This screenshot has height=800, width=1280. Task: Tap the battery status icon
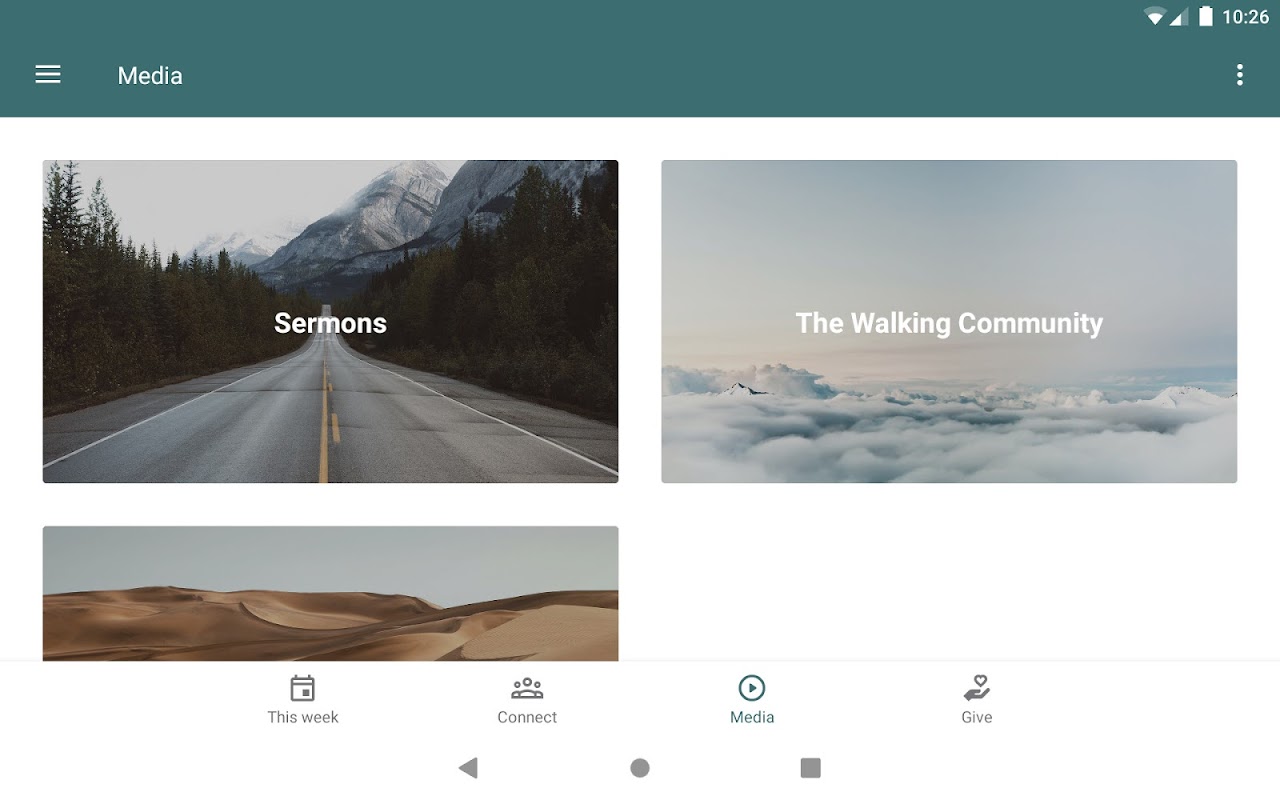tap(1206, 16)
